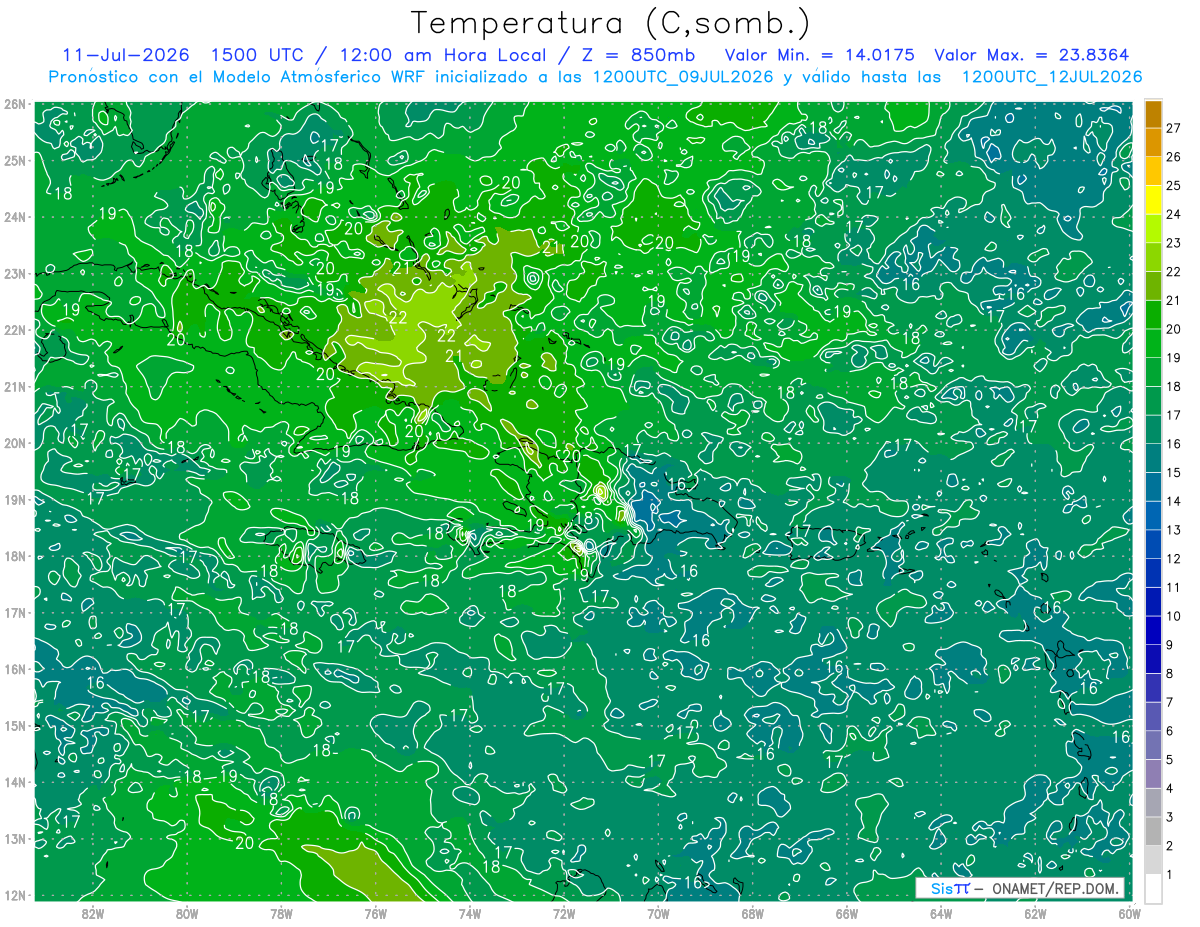Click the color legend label '2'

pyautogui.click(x=1170, y=846)
